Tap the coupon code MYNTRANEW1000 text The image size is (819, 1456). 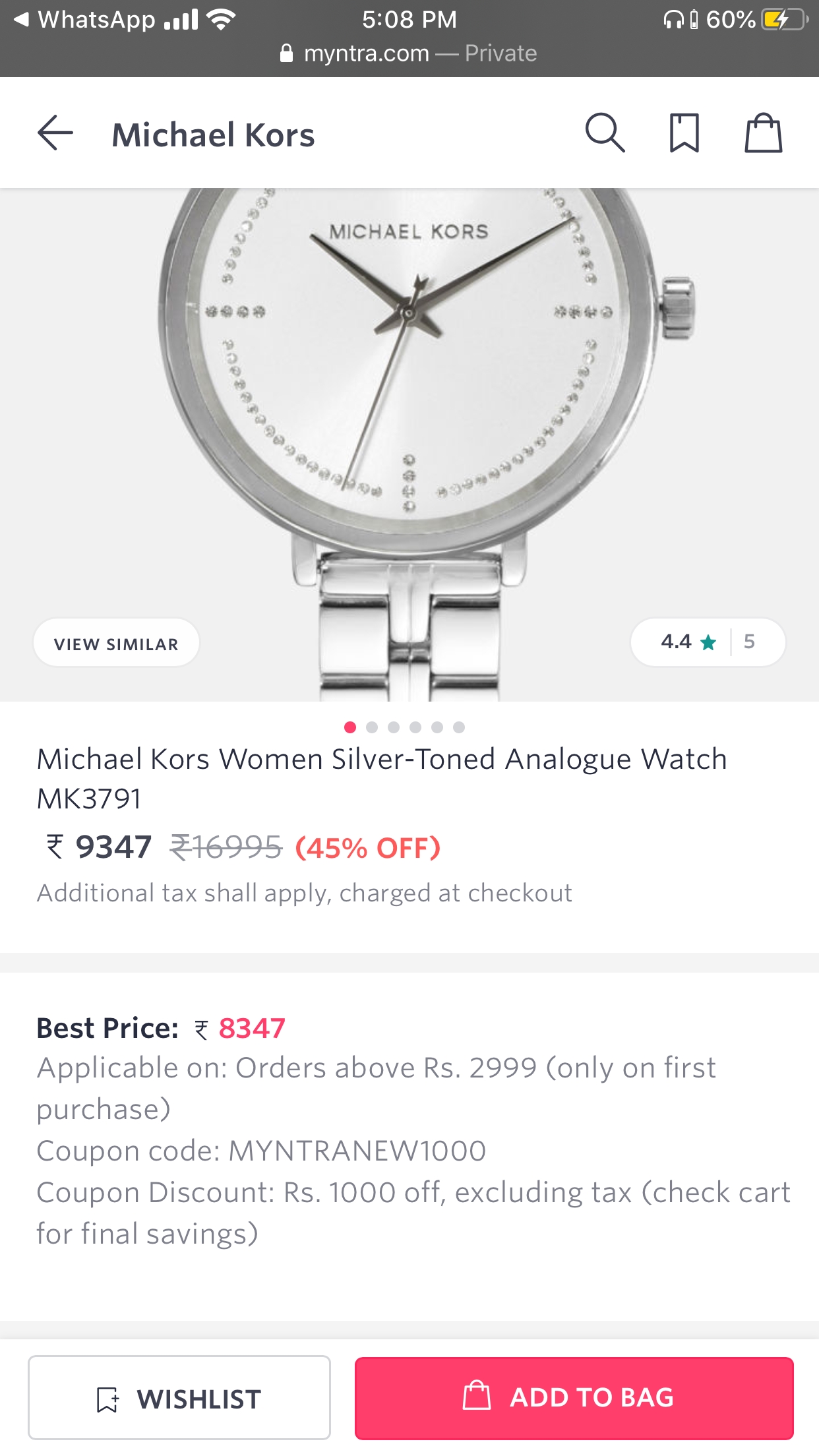click(353, 1151)
